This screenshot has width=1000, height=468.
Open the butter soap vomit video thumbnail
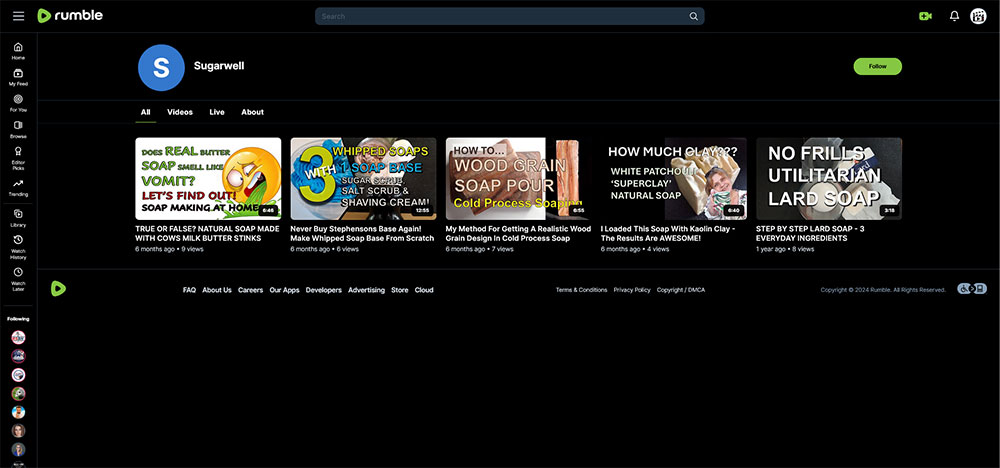208,179
